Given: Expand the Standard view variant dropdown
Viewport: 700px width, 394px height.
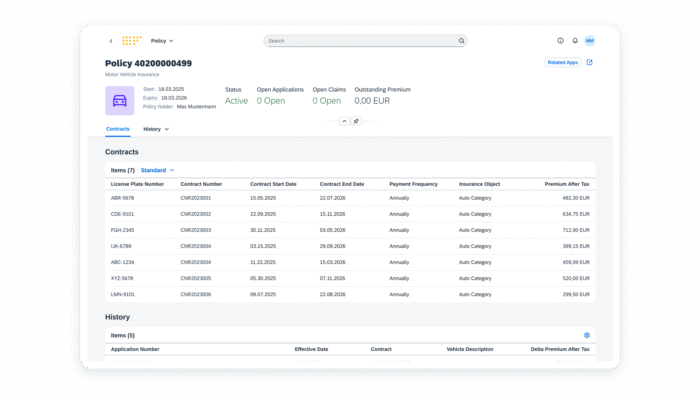Looking at the screenshot, I should [157, 170].
